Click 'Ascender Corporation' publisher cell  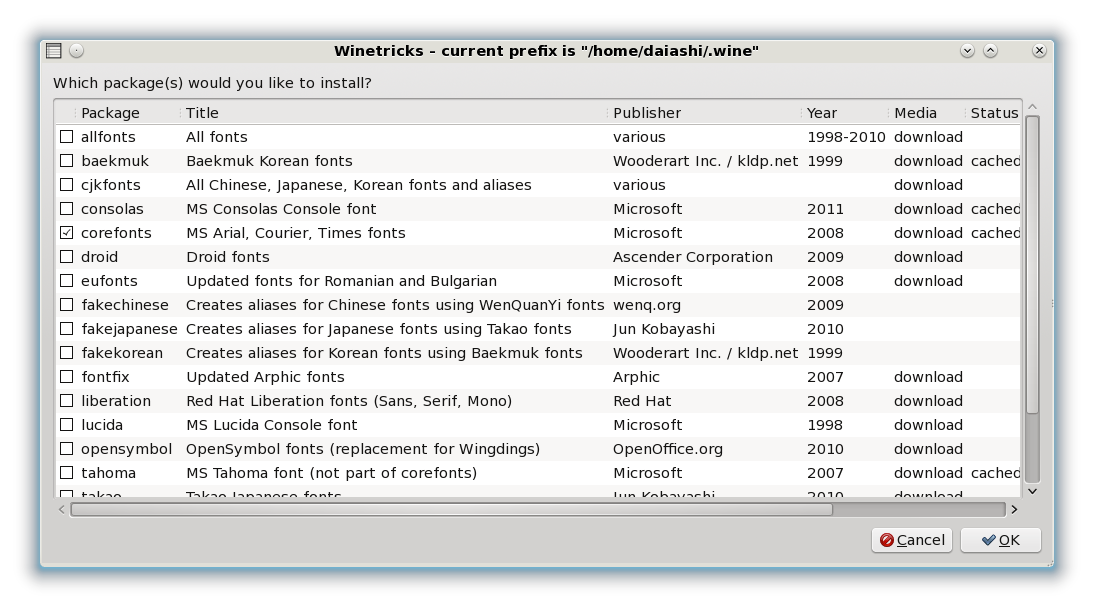coord(693,257)
